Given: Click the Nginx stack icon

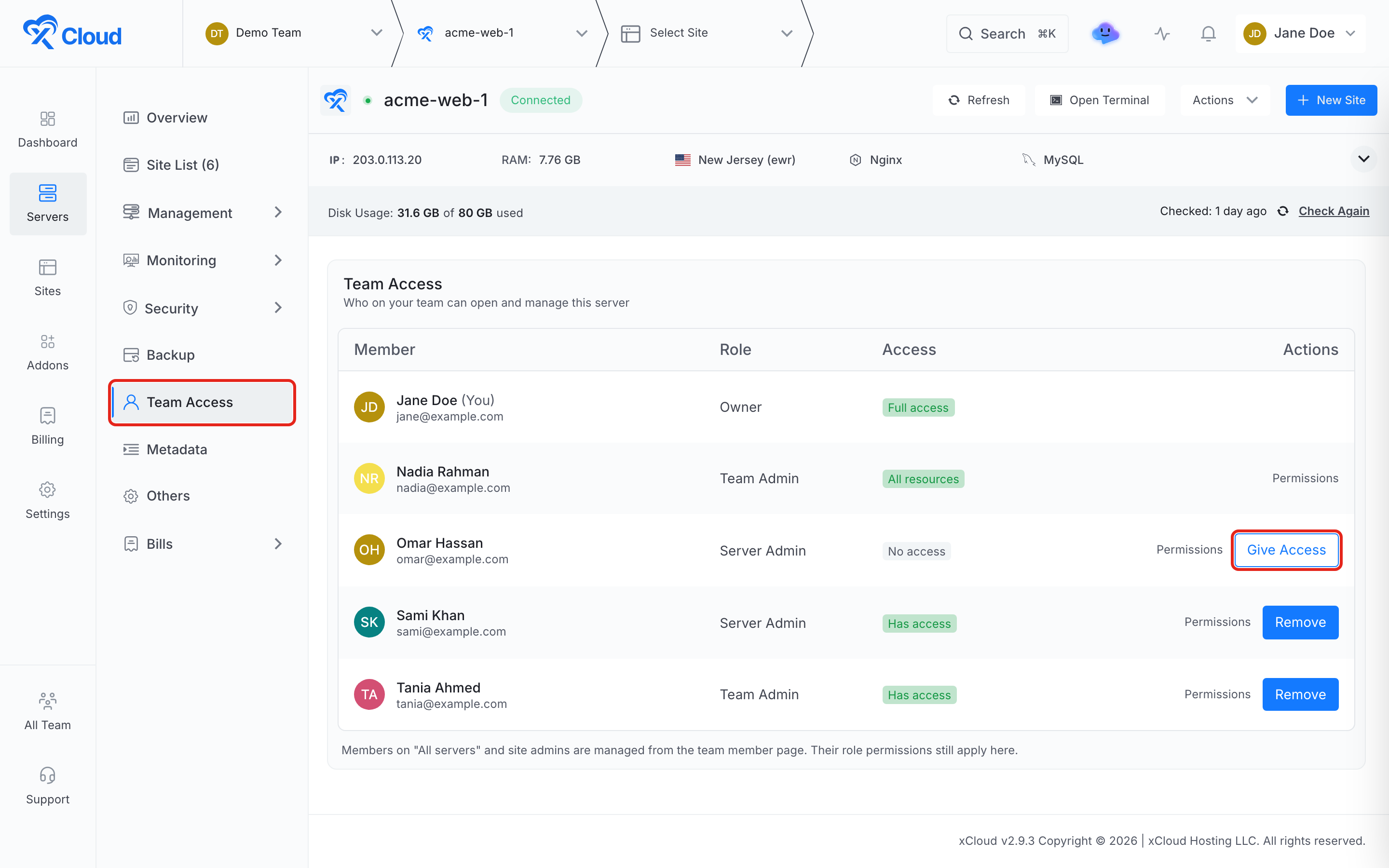Looking at the screenshot, I should coord(855,160).
